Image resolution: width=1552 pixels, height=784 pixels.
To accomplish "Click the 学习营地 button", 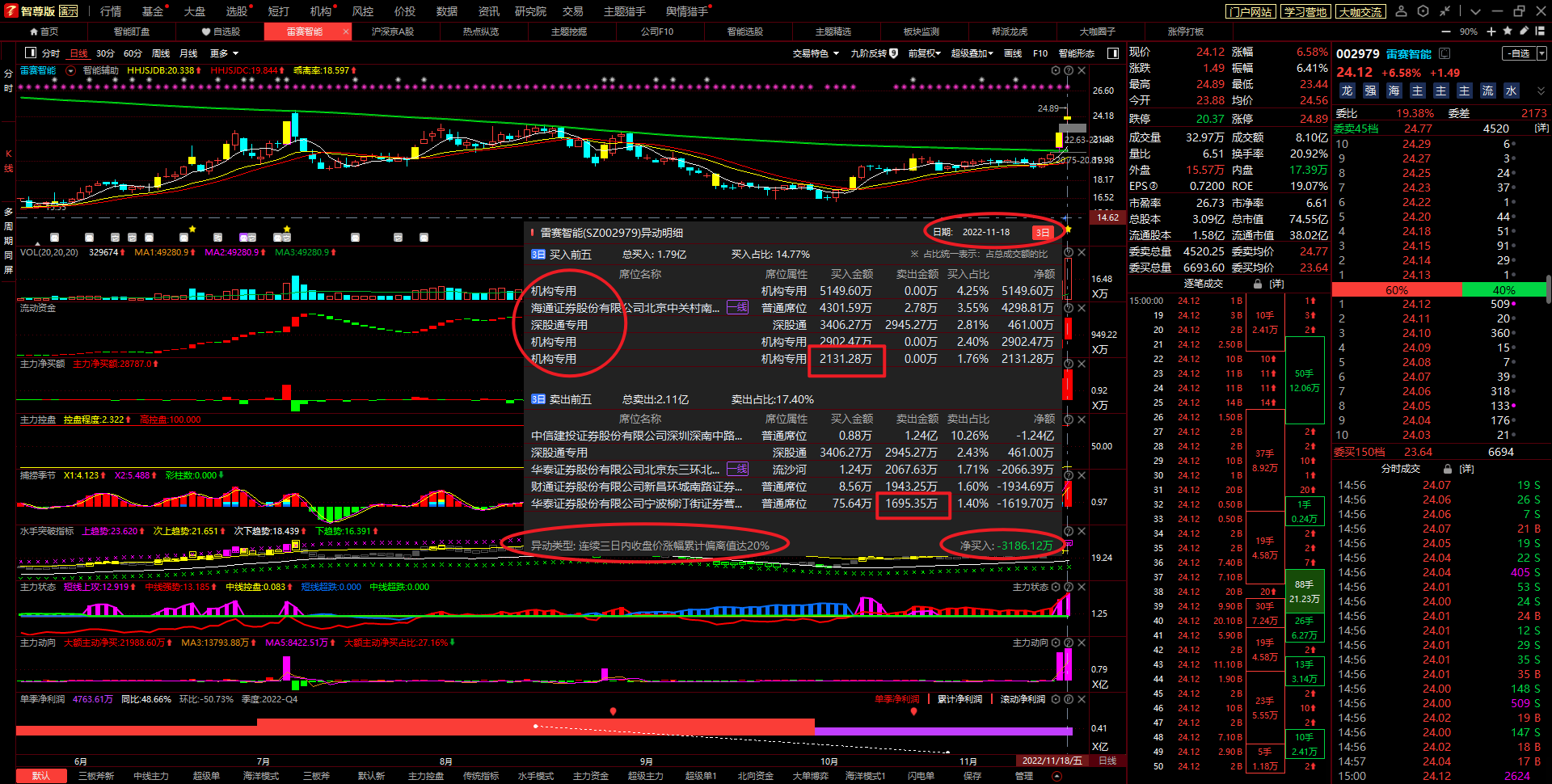I will pos(1305,11).
